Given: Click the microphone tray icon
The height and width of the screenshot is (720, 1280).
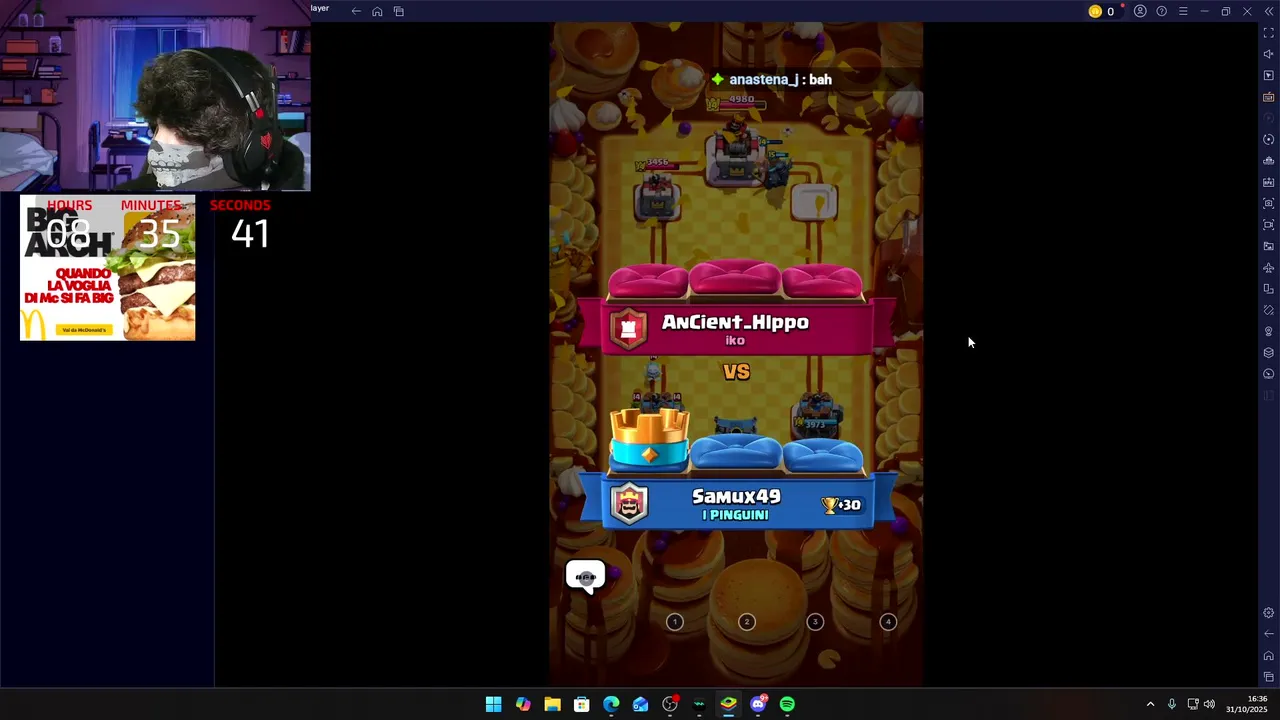Looking at the screenshot, I should tap(1171, 704).
